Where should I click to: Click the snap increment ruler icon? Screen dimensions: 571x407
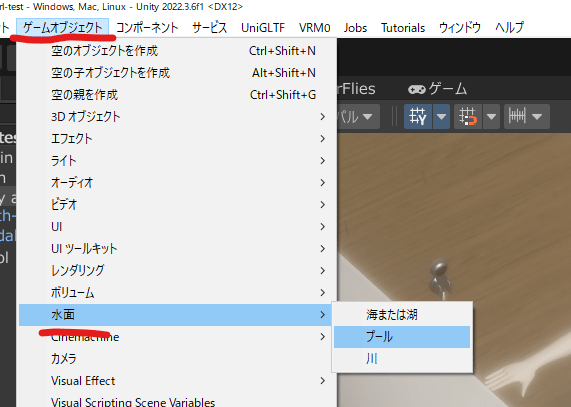[x=517, y=116]
